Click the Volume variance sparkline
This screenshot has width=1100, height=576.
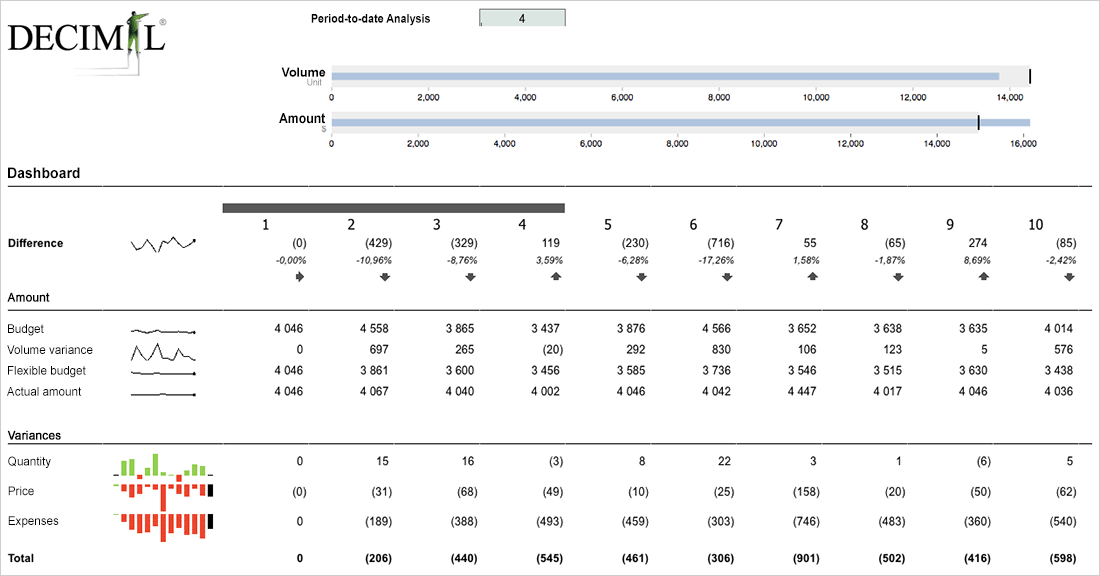(x=163, y=351)
